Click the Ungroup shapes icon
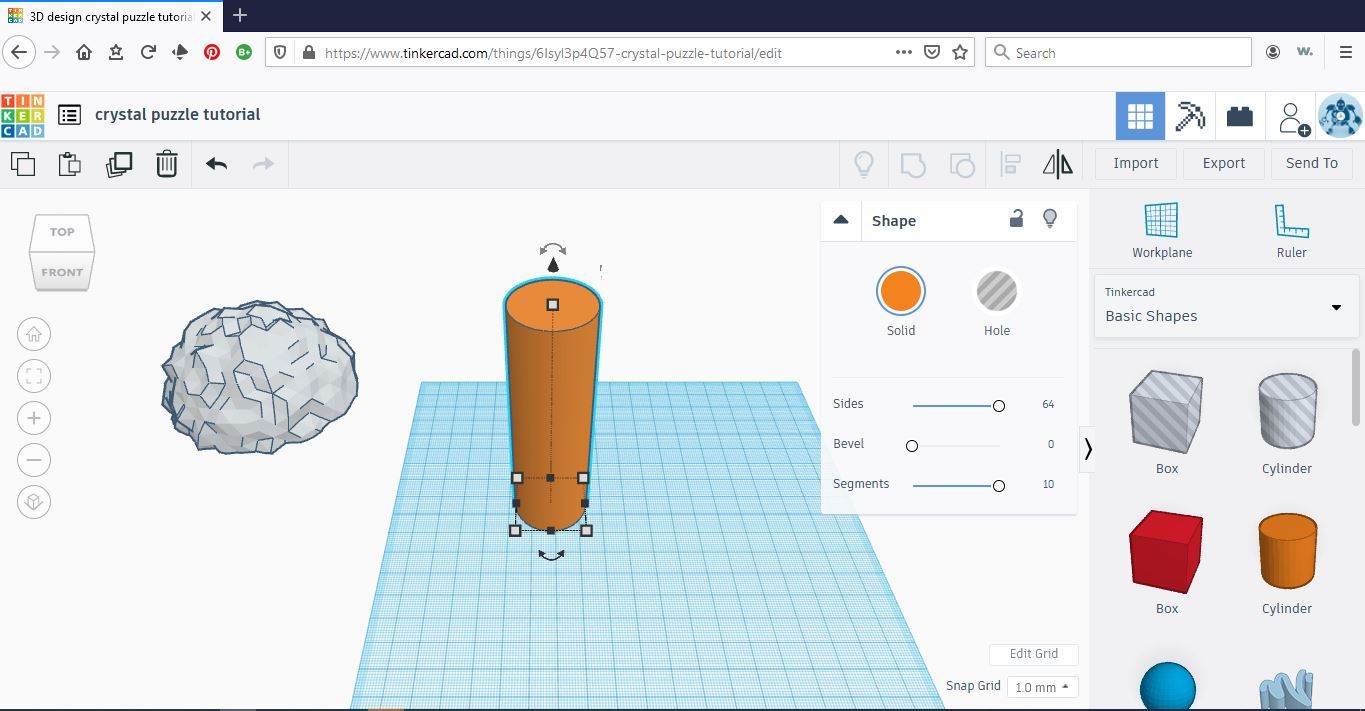The width and height of the screenshot is (1365, 711). (x=962, y=164)
